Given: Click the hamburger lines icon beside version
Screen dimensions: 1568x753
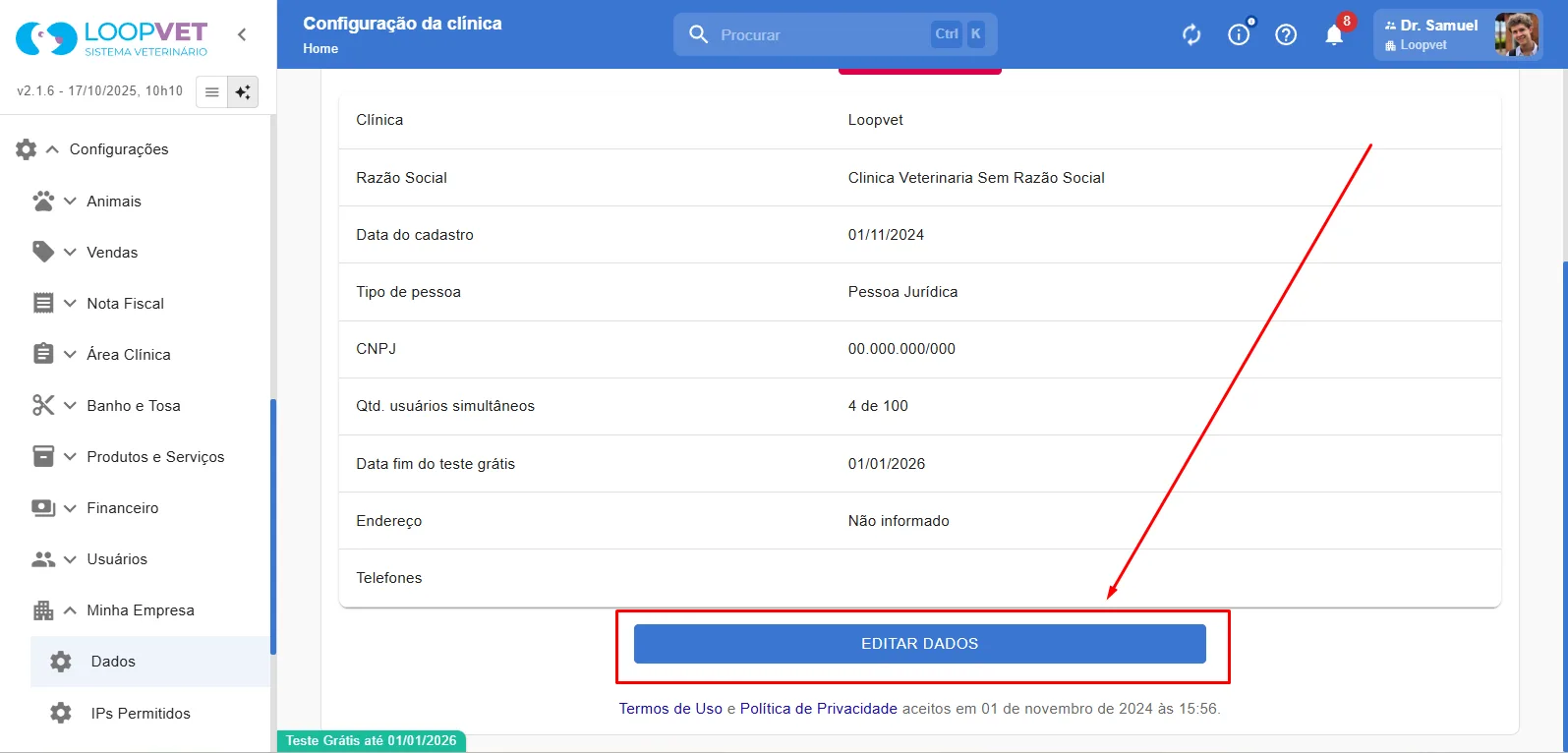Looking at the screenshot, I should coord(211,92).
